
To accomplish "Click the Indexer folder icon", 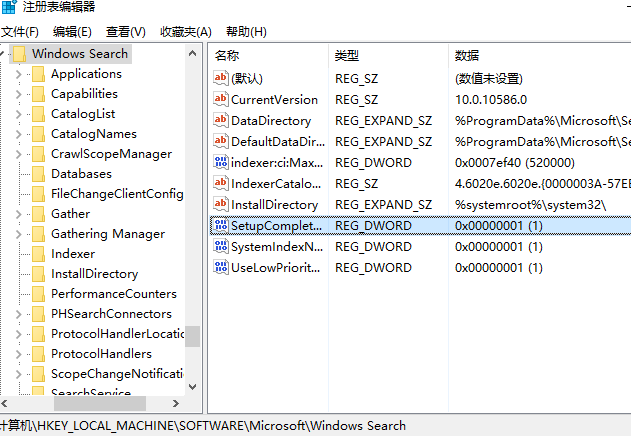I will tap(39, 254).
